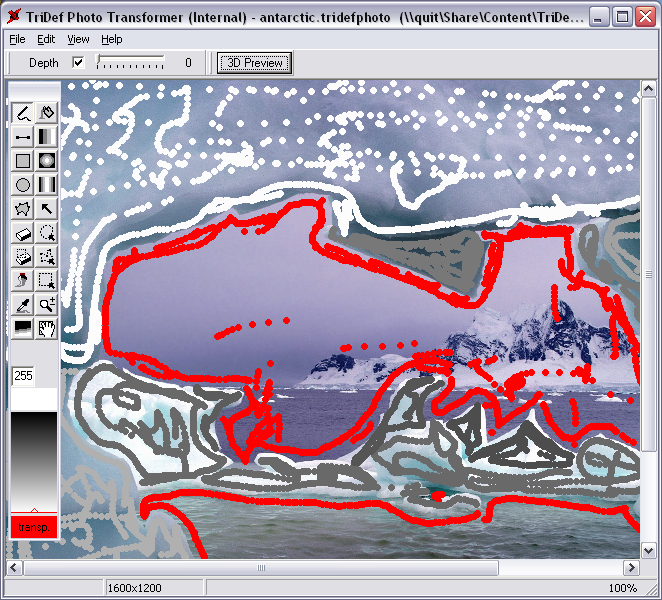The width and height of the screenshot is (662, 600).
Task: Click the 100% zoom level text
Action: pos(622,588)
